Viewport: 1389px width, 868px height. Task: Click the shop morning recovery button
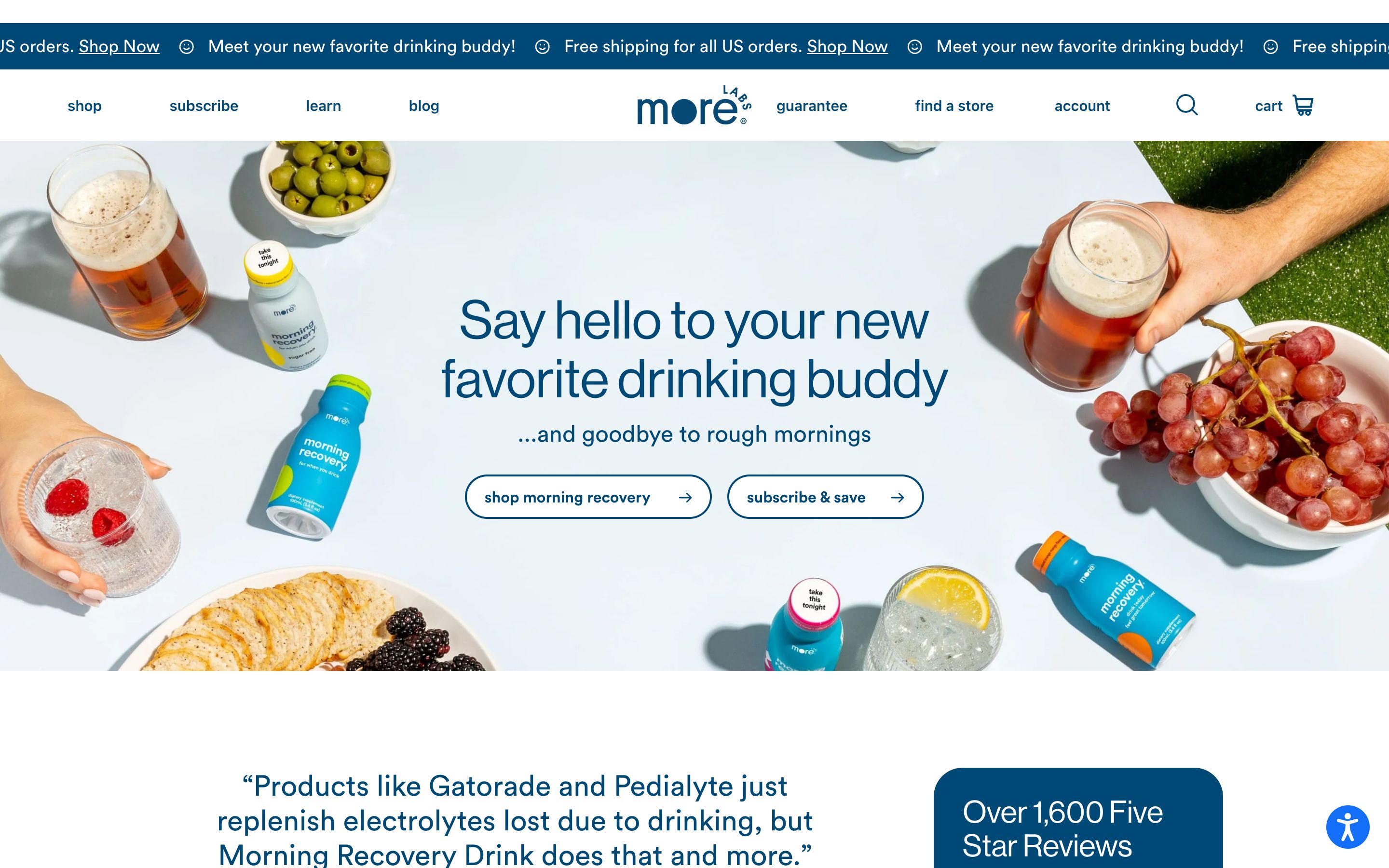click(x=588, y=497)
